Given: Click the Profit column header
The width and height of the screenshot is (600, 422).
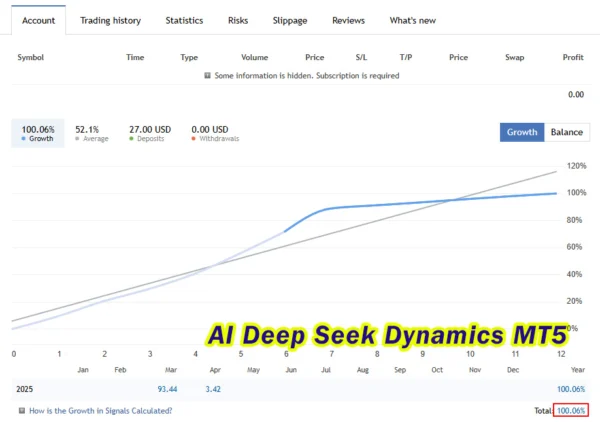Looking at the screenshot, I should (x=573, y=57).
